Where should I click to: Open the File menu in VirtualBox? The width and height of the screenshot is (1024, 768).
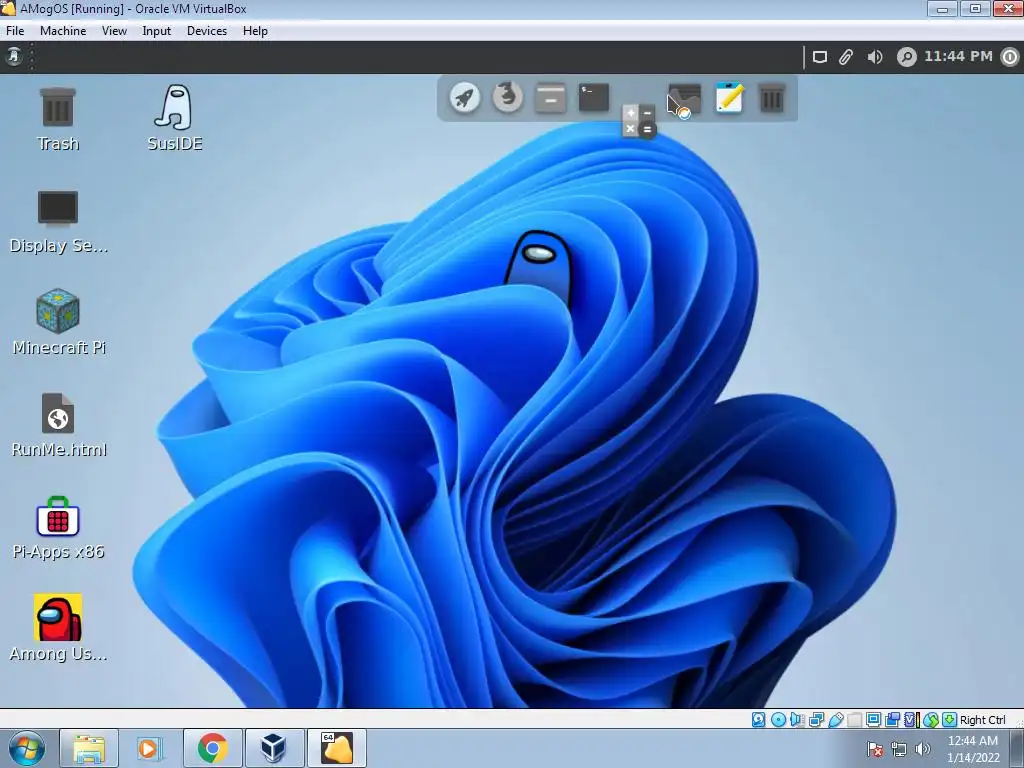coord(15,31)
